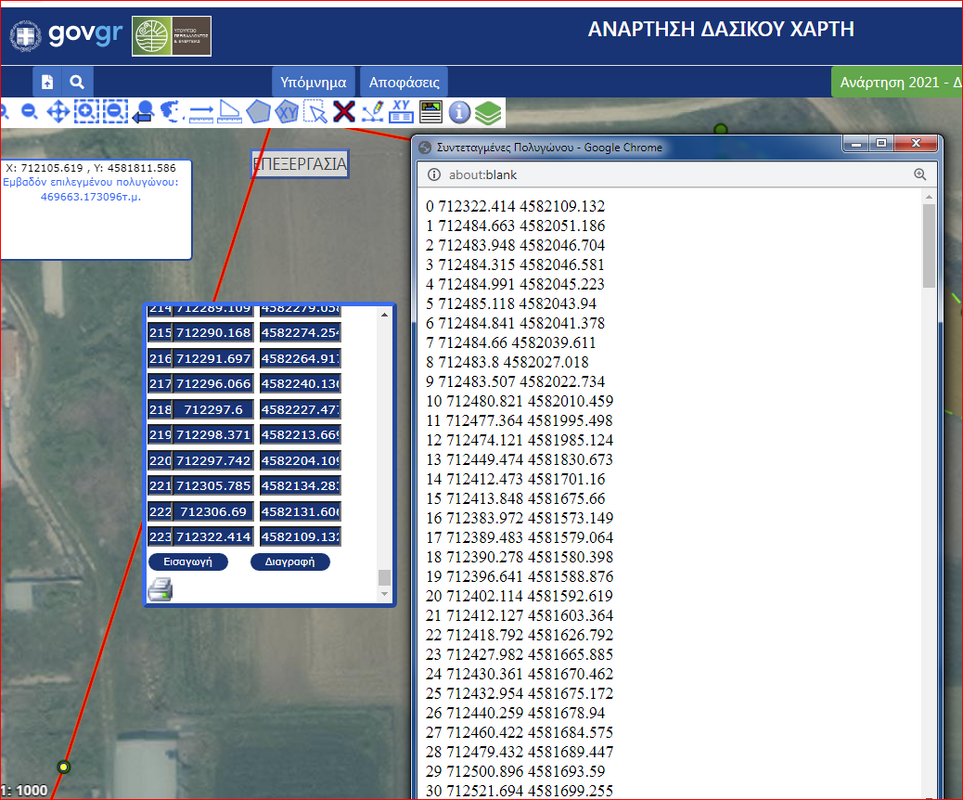Select the pan (move map) tool
Screen dimensions: 963x800
(x=58, y=112)
